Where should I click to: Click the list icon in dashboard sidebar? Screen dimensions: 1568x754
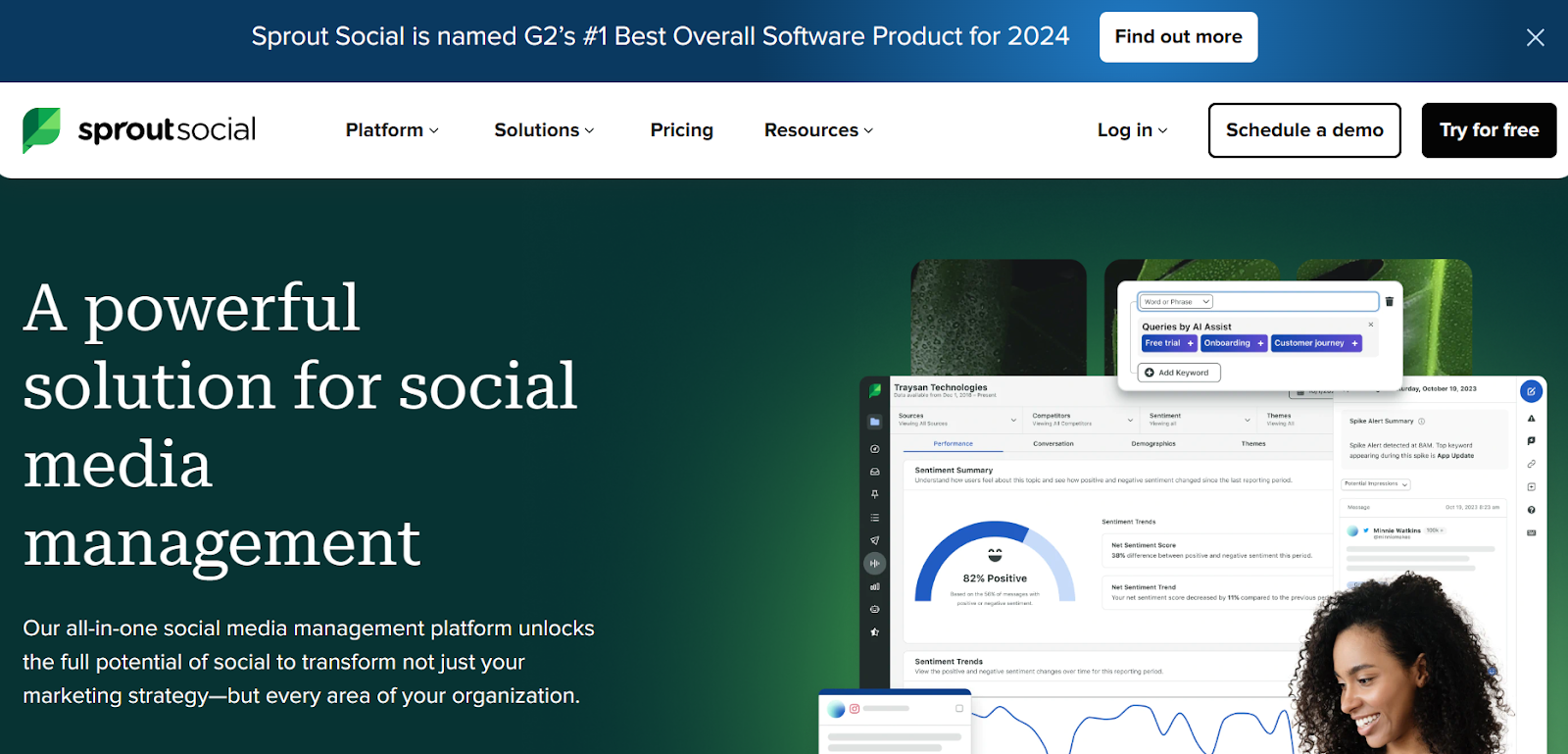pyautogui.click(x=875, y=518)
